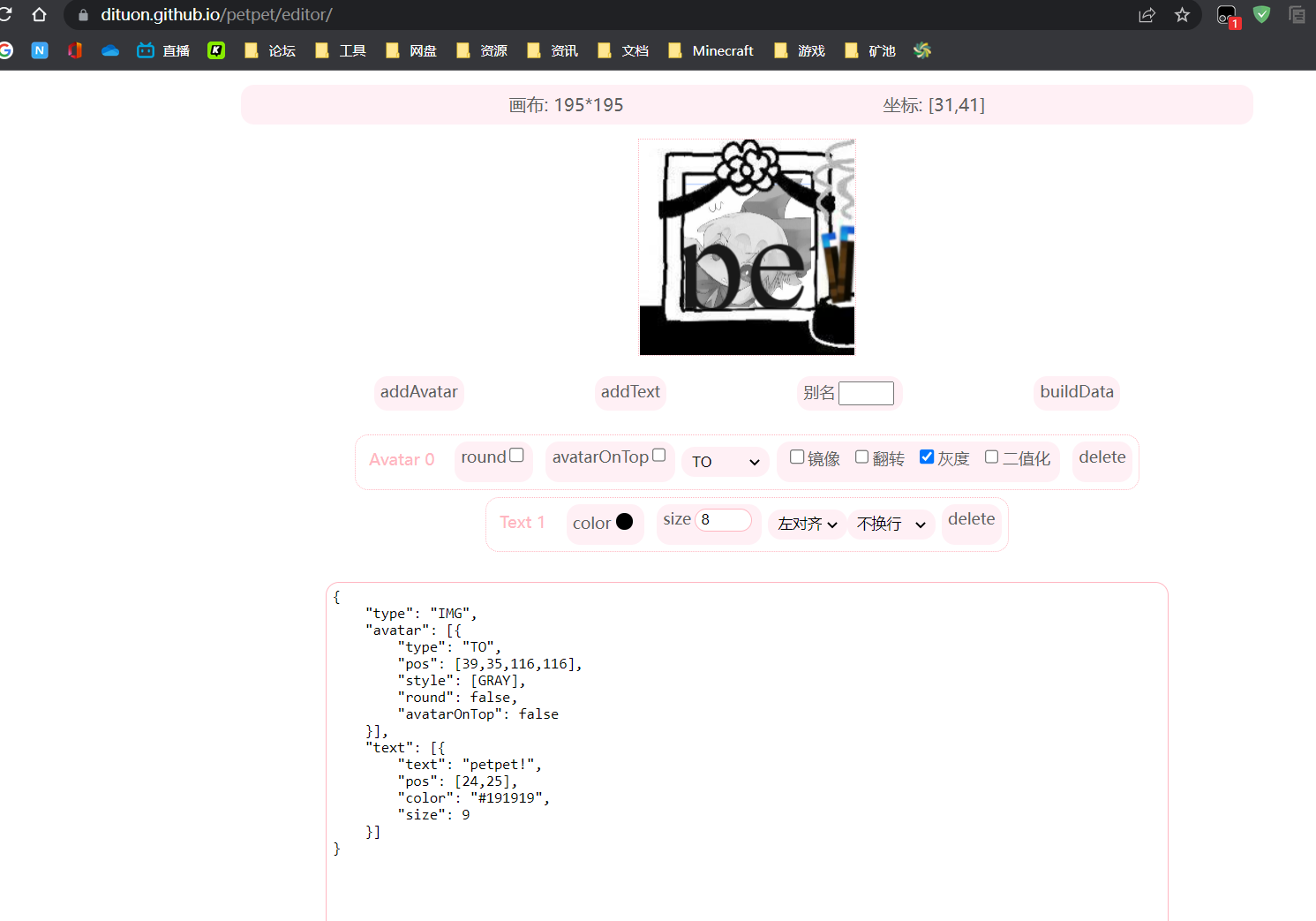Click the site lock icon in address bar

(83, 15)
